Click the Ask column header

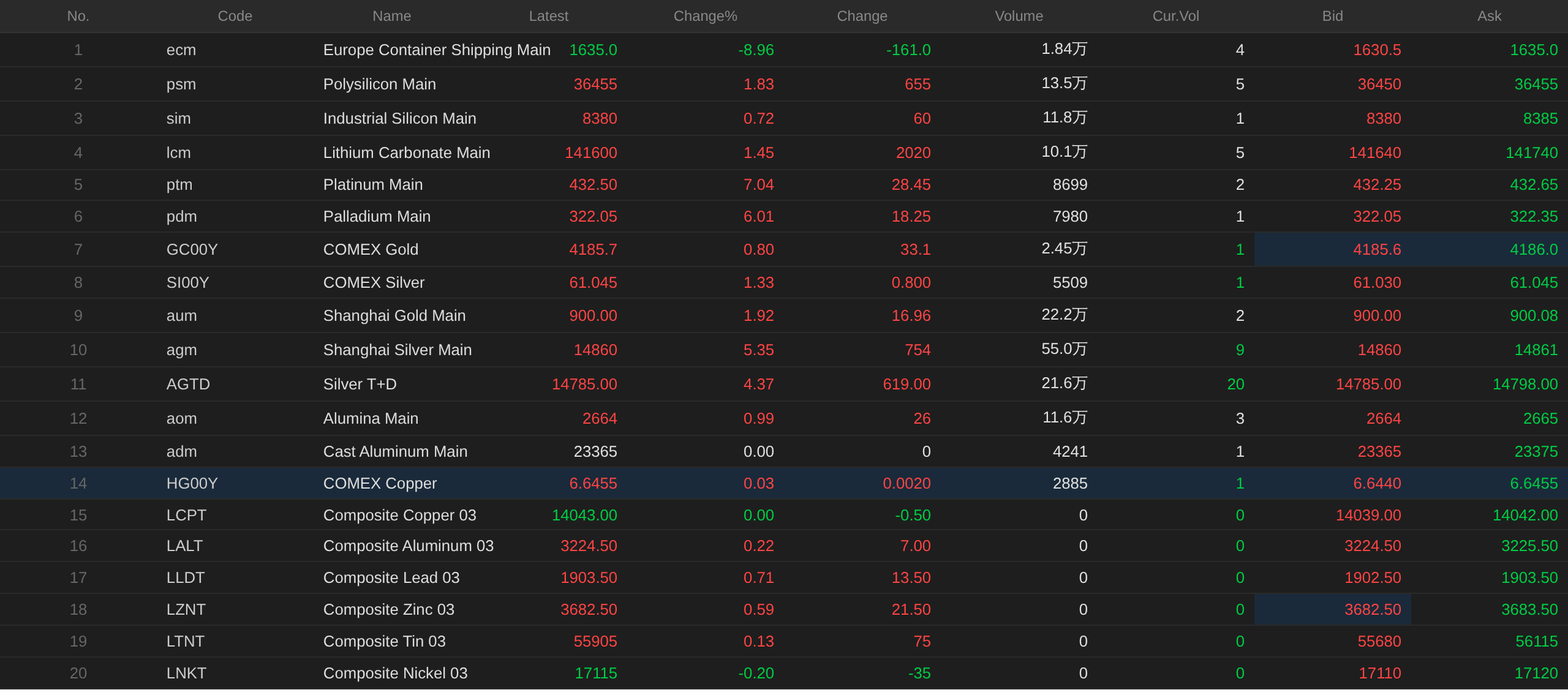click(1489, 16)
